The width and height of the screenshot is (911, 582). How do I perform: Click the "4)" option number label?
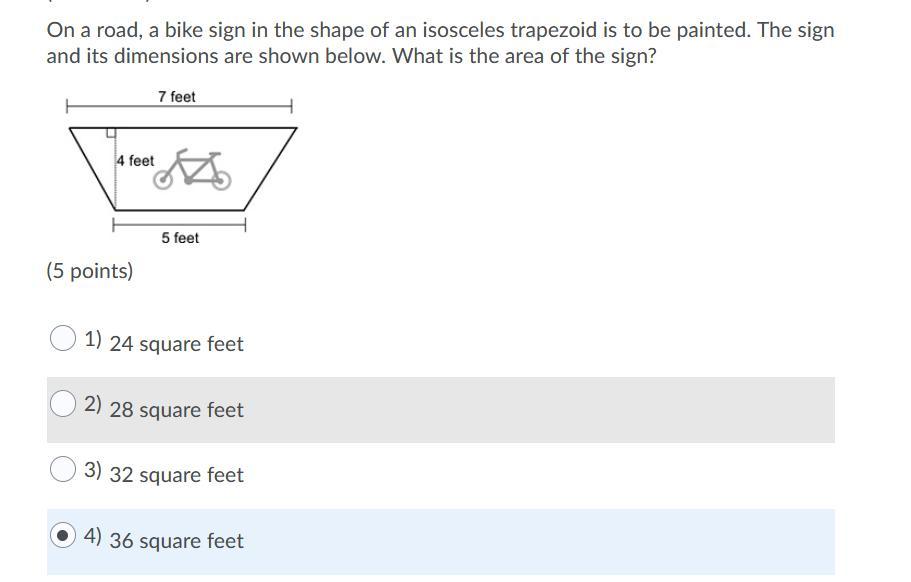pos(93,537)
